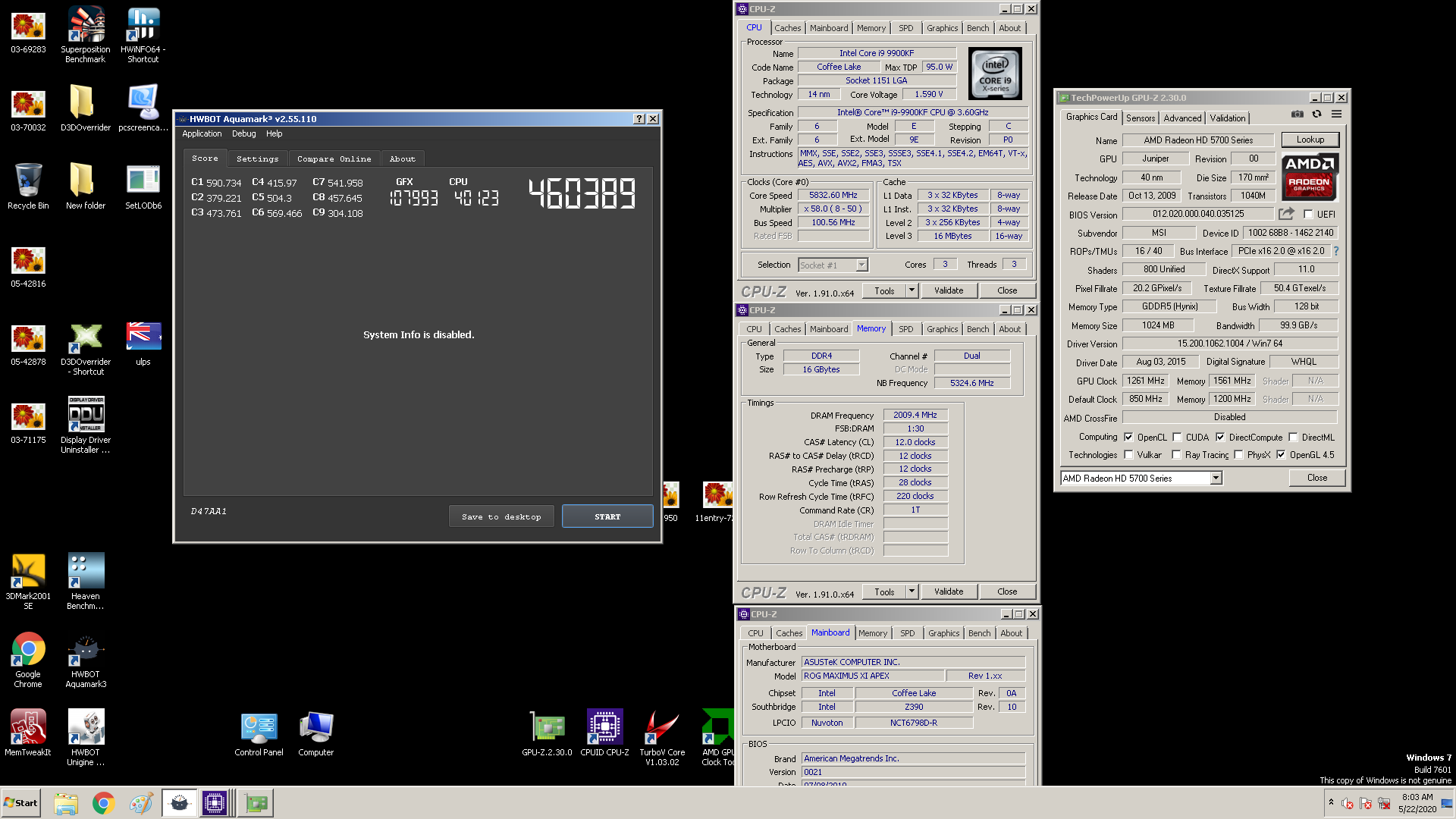Open Windows Explorer taskbar icon

coord(66,803)
